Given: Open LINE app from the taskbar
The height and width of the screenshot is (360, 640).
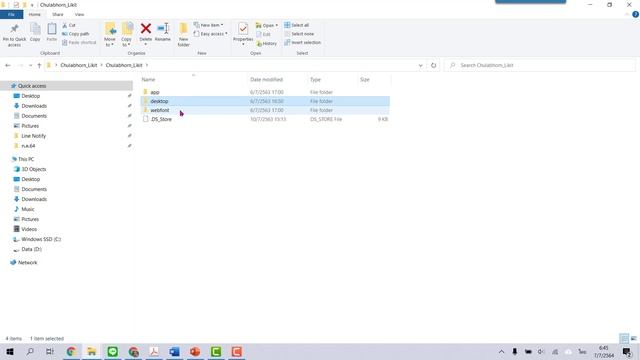Looking at the screenshot, I should click(113, 351).
